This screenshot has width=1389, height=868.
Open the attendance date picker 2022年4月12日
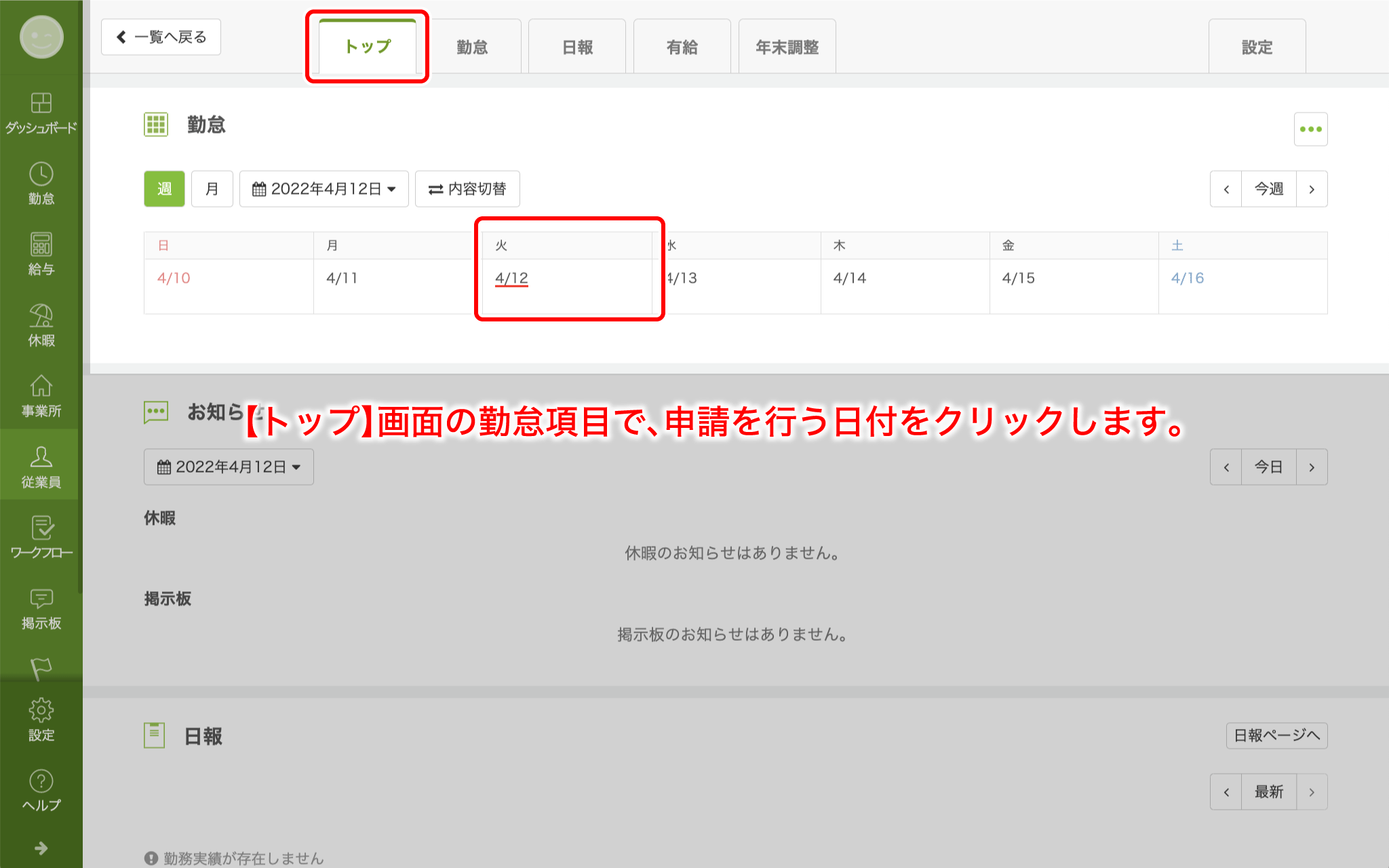tap(324, 189)
